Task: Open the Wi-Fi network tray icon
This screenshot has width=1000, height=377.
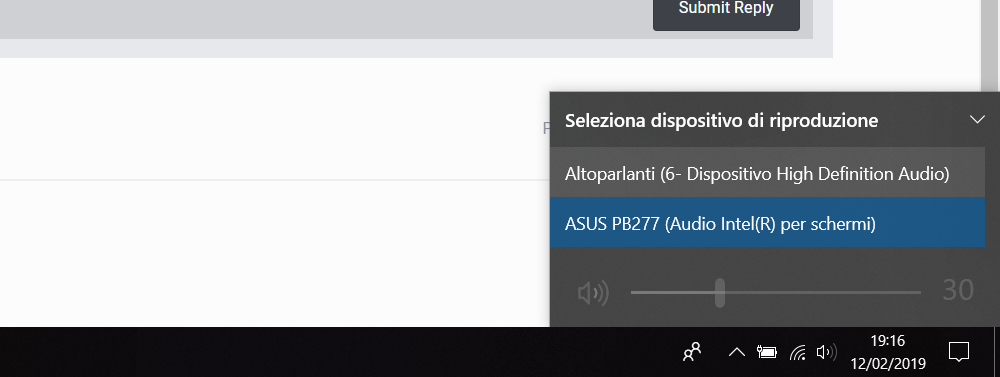Action: [x=797, y=352]
